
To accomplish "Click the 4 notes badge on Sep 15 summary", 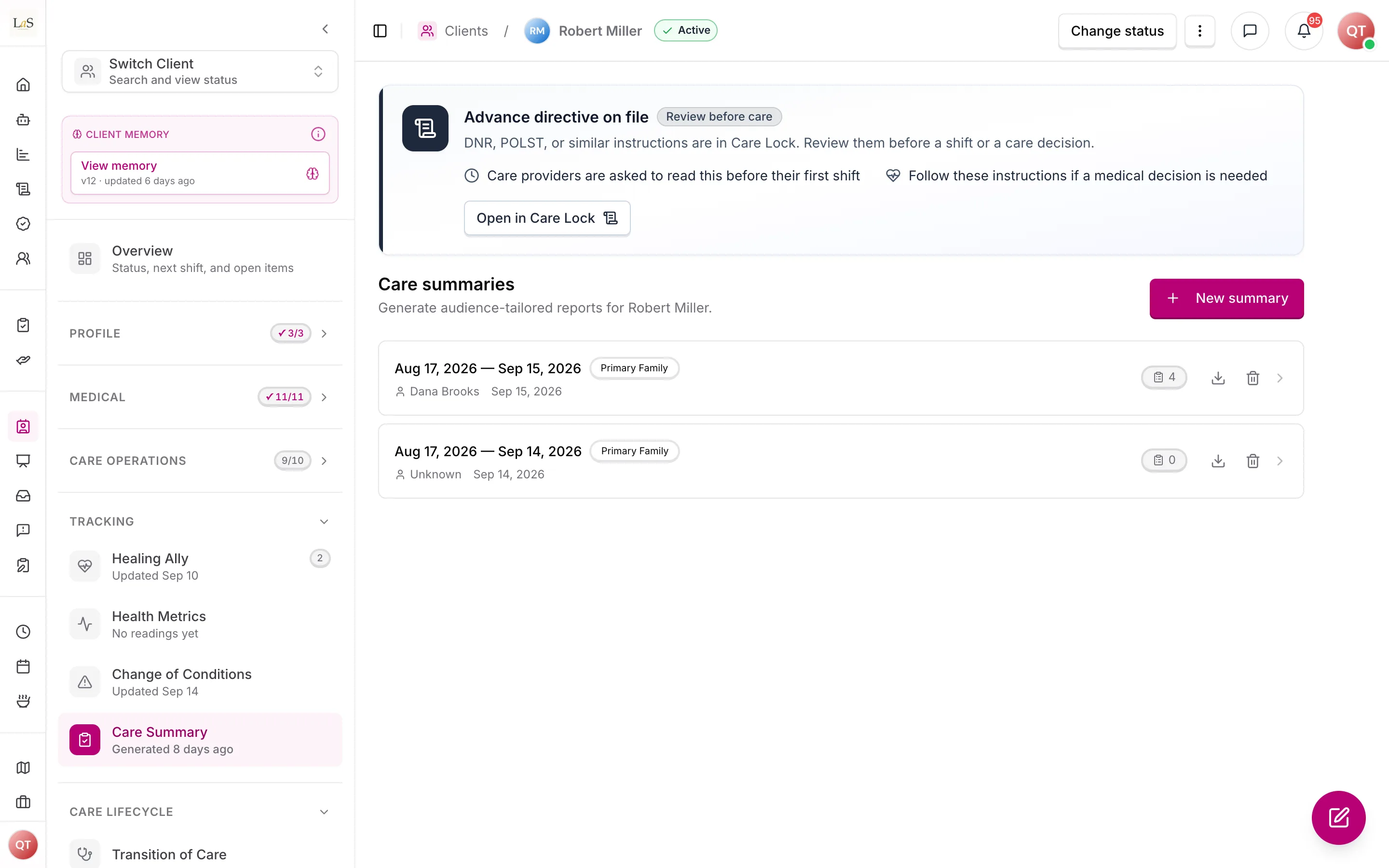I will coord(1164,378).
